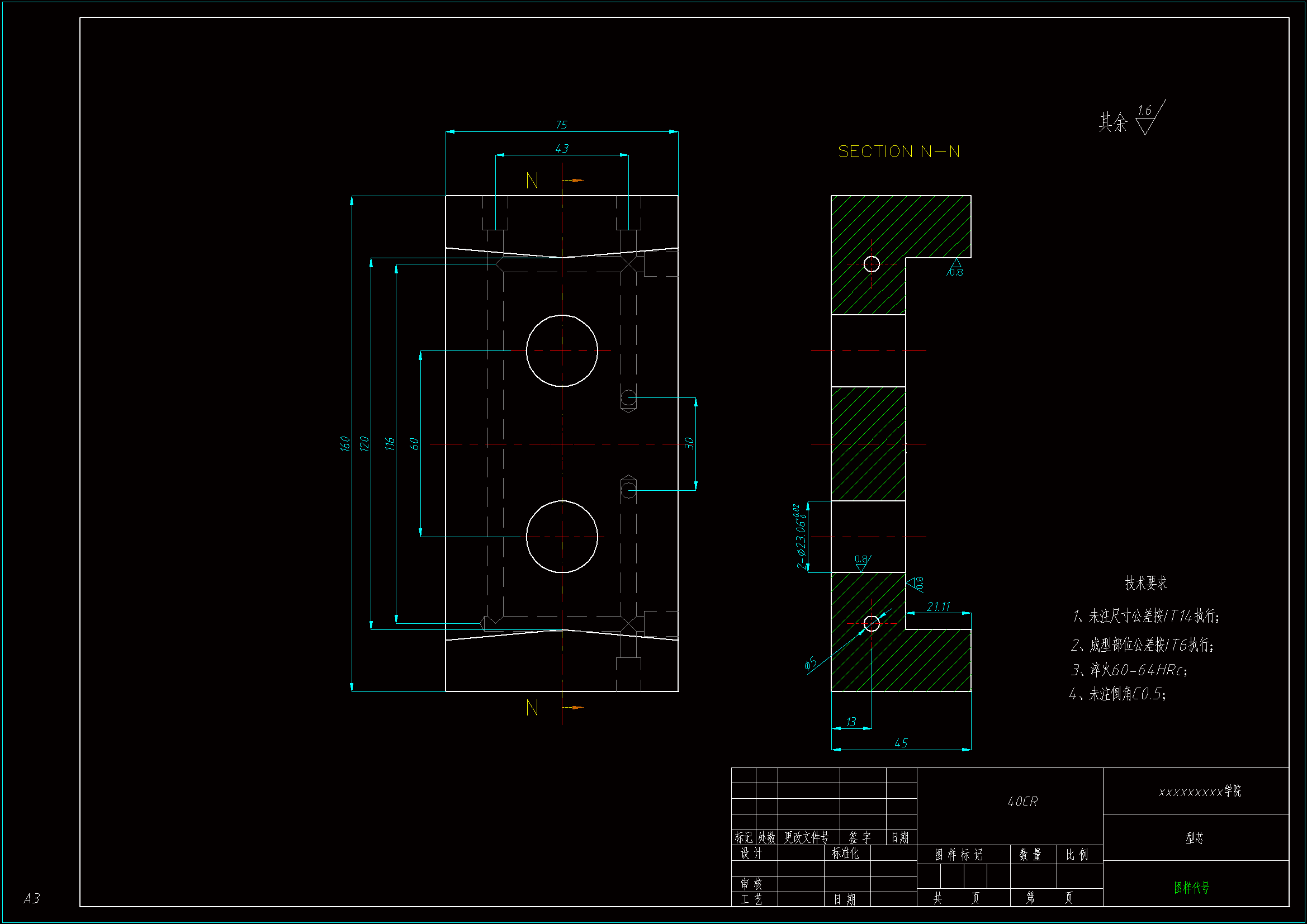
Task: Click the A3 sheet size label
Action: pyautogui.click(x=32, y=898)
